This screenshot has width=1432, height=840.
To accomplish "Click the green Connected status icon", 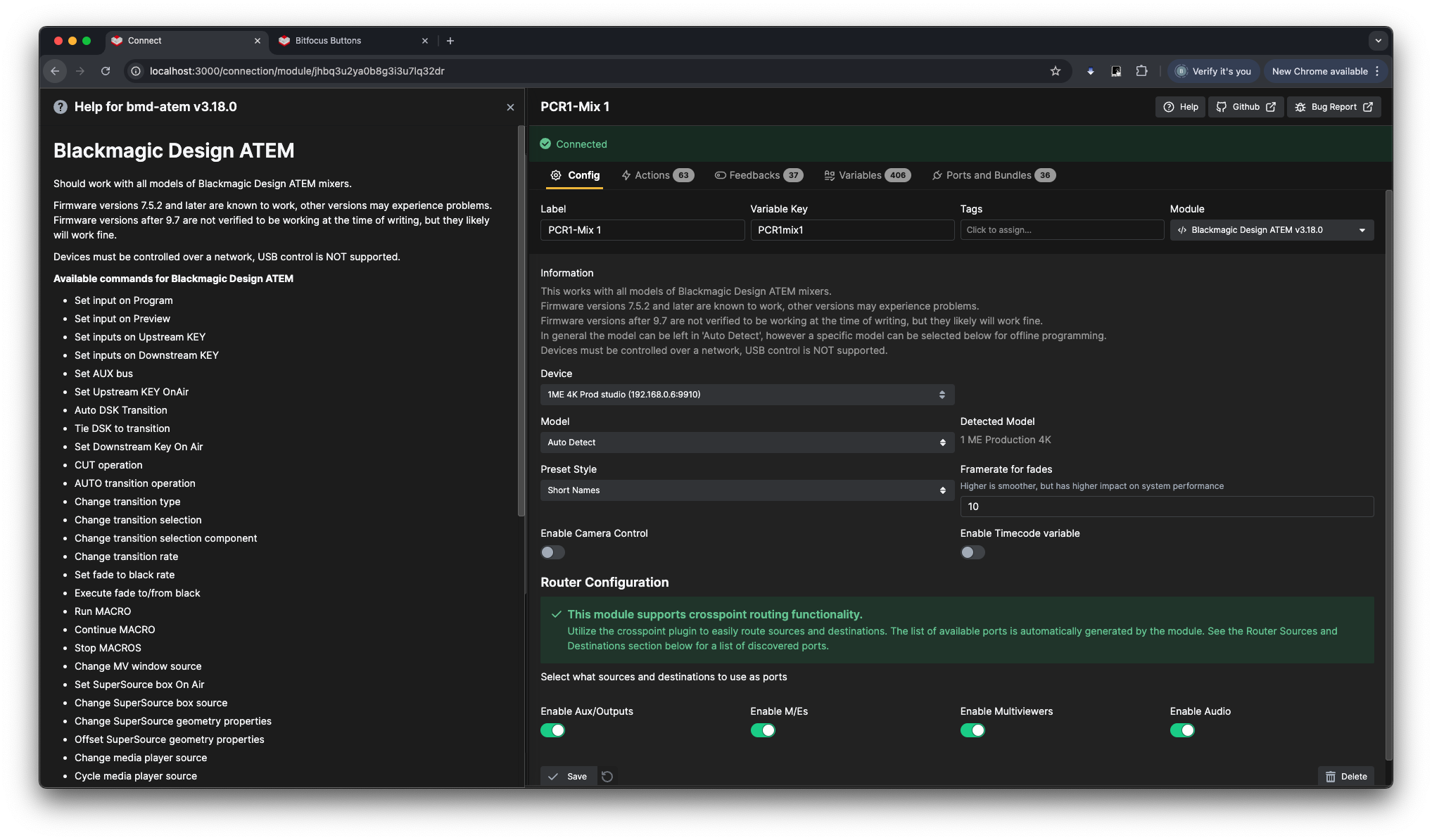I will [545, 144].
